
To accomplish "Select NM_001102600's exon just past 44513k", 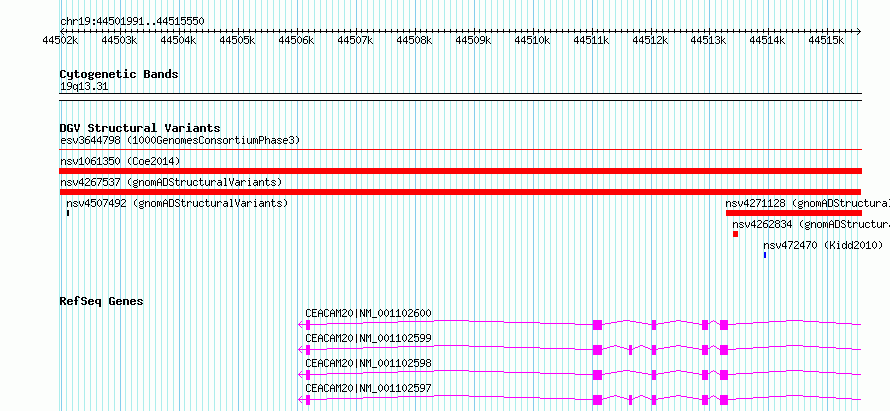I will pos(724,325).
